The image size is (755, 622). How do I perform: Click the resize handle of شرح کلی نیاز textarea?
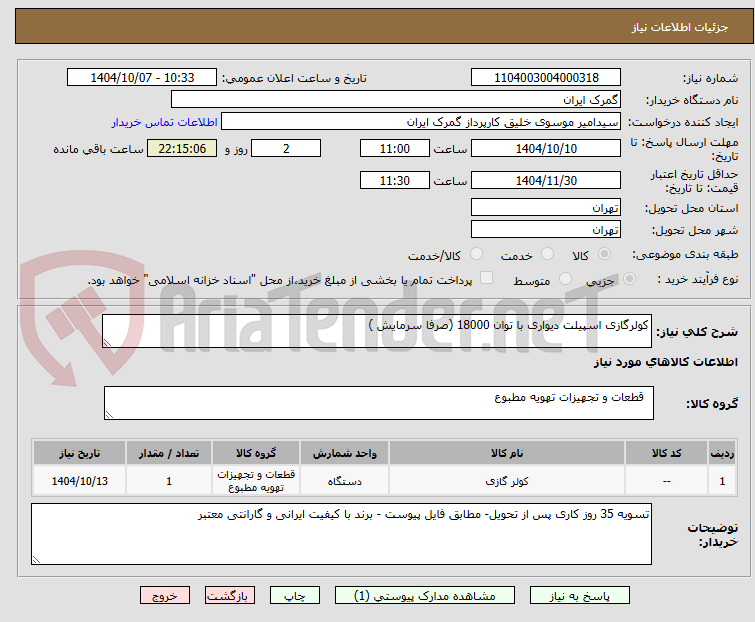coord(107,343)
